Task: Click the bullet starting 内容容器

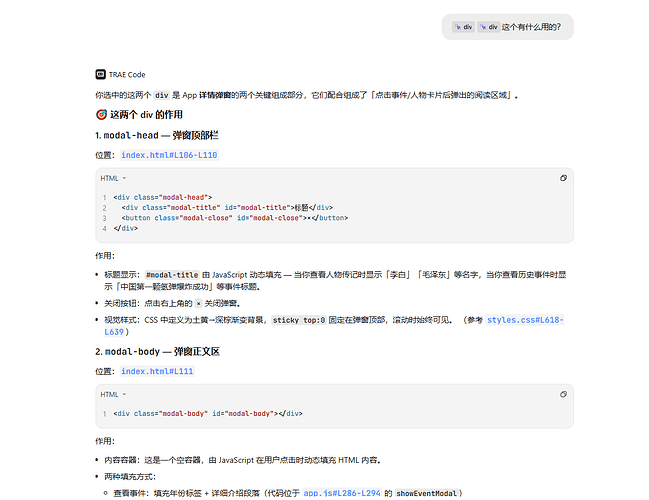Action: coord(243,460)
